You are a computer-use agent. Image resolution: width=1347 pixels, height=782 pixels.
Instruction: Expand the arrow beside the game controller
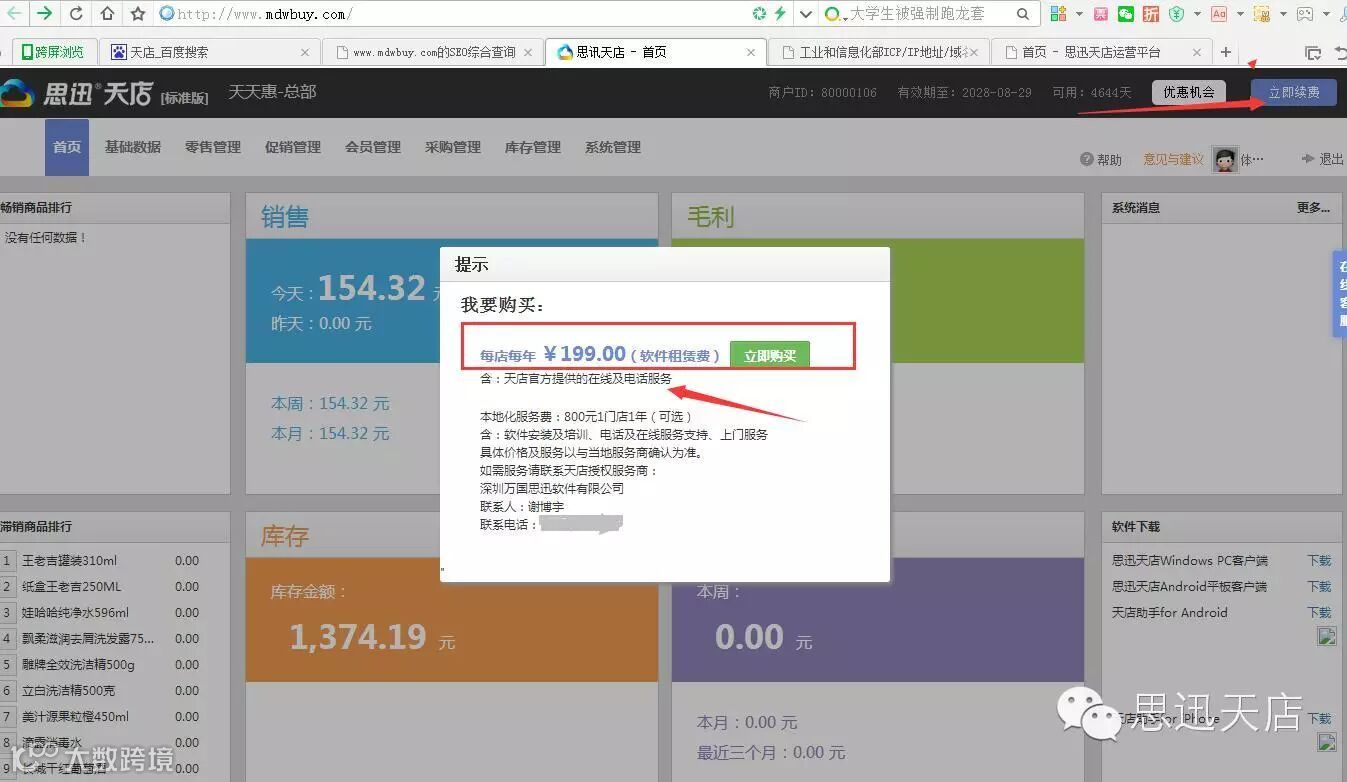(1326, 14)
